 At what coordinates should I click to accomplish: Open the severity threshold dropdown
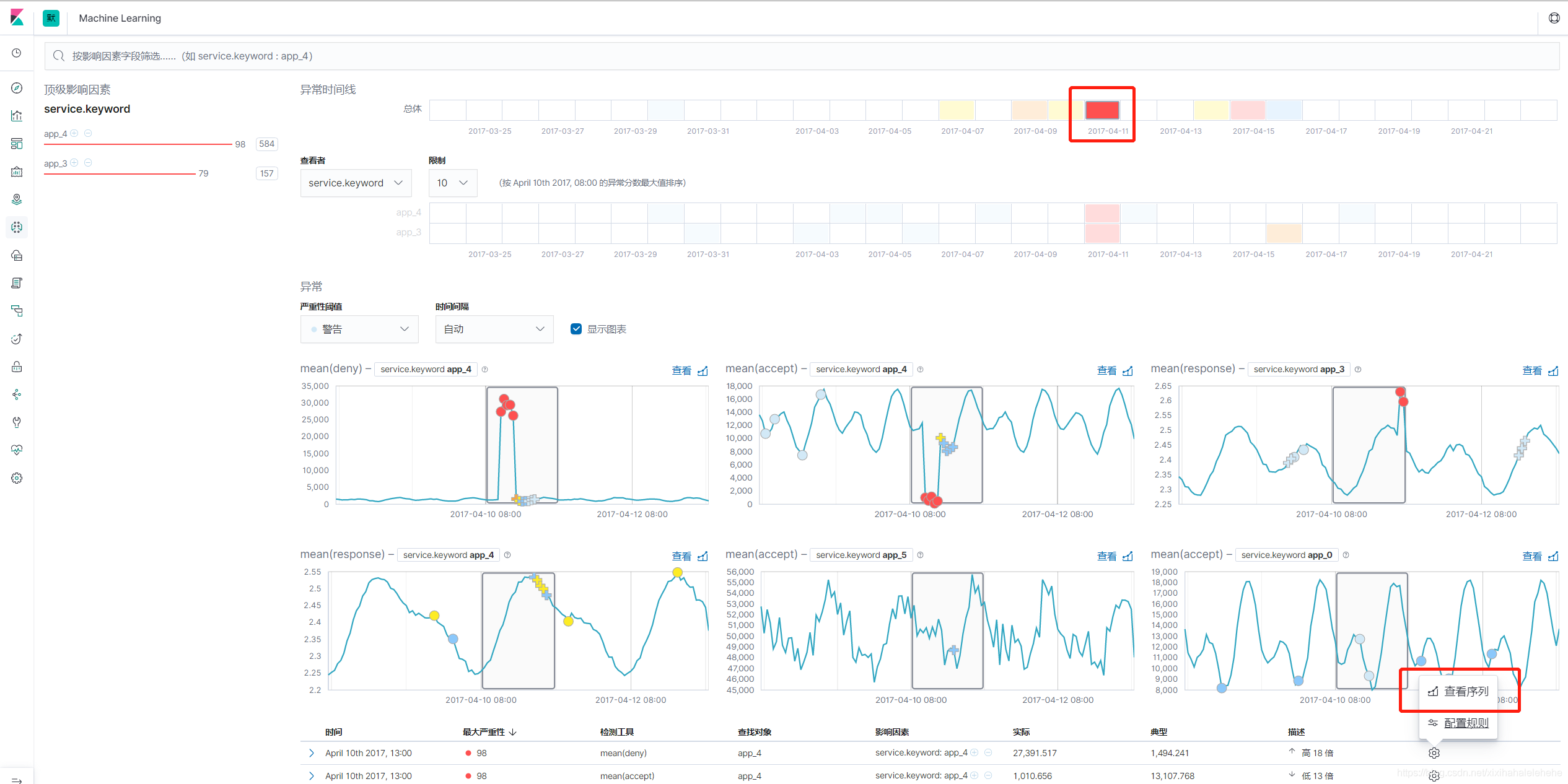click(x=359, y=329)
